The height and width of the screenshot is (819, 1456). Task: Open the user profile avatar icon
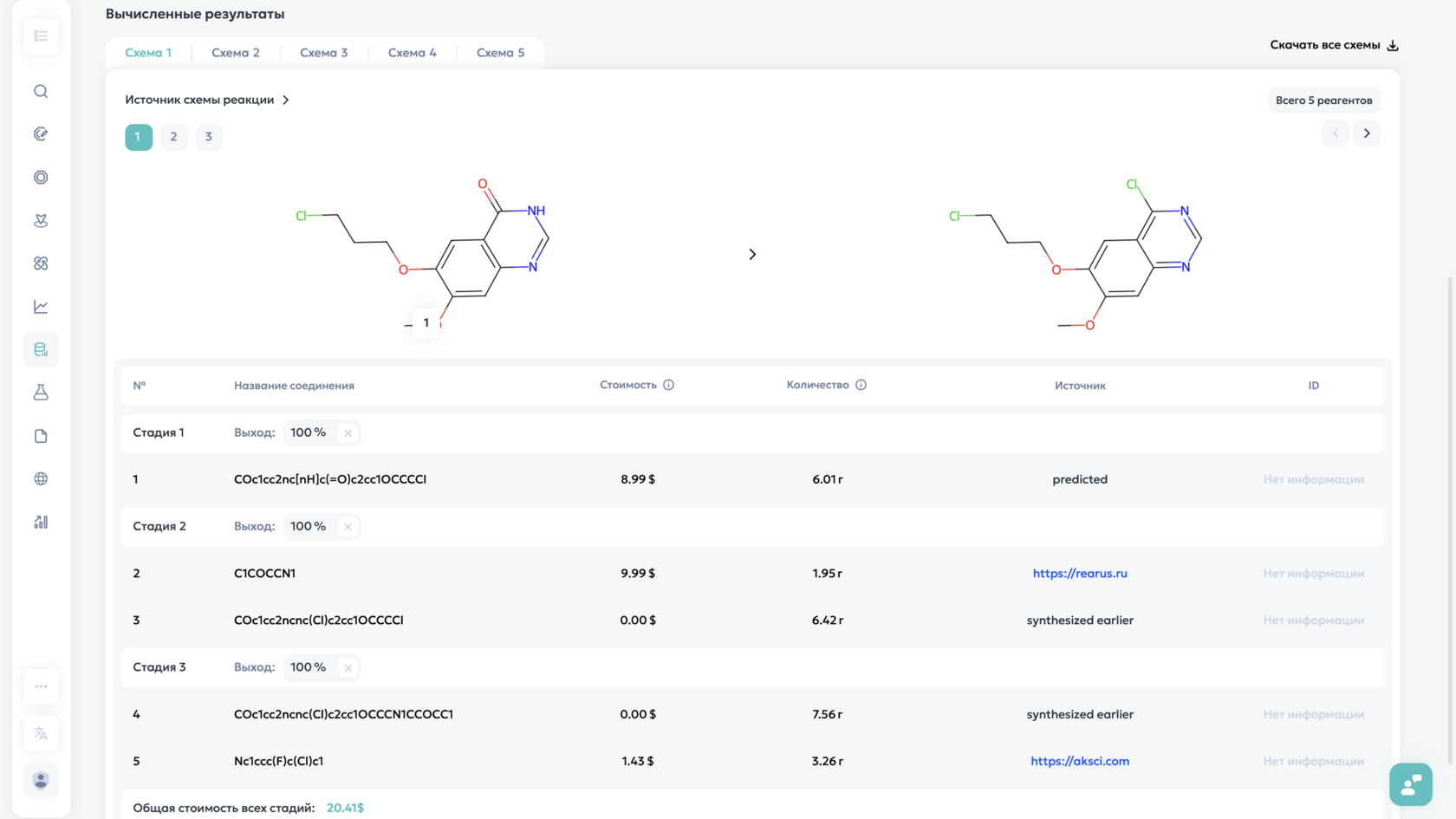41,780
